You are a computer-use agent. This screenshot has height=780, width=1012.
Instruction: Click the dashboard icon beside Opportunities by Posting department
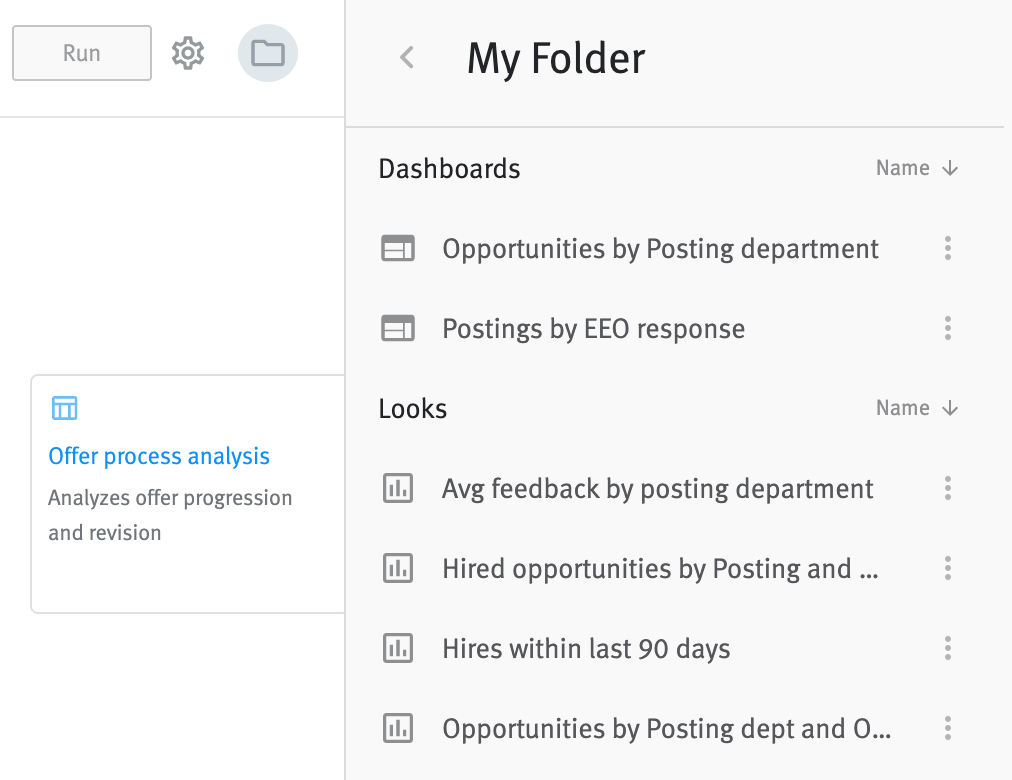coord(398,248)
